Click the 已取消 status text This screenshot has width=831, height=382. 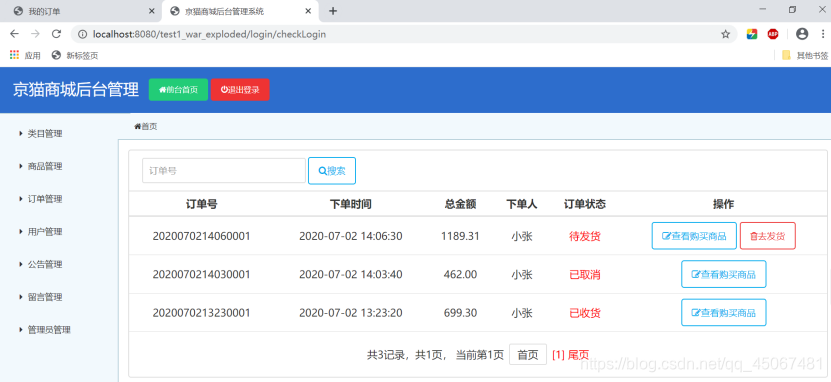(x=585, y=274)
